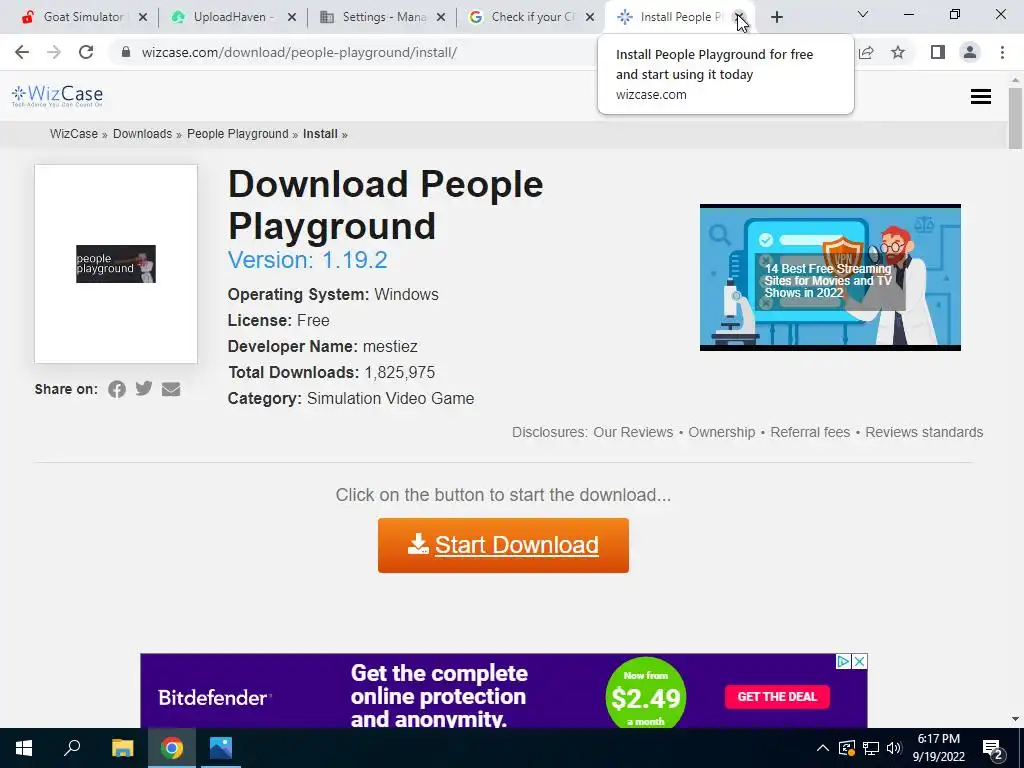
Task: Click the page vertical scrollbar thumb
Action: click(x=1015, y=118)
